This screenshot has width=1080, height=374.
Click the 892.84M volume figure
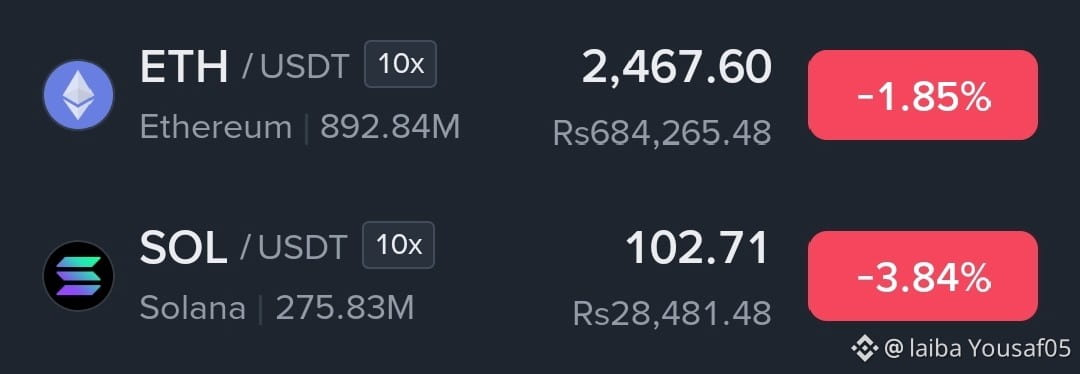(x=390, y=127)
